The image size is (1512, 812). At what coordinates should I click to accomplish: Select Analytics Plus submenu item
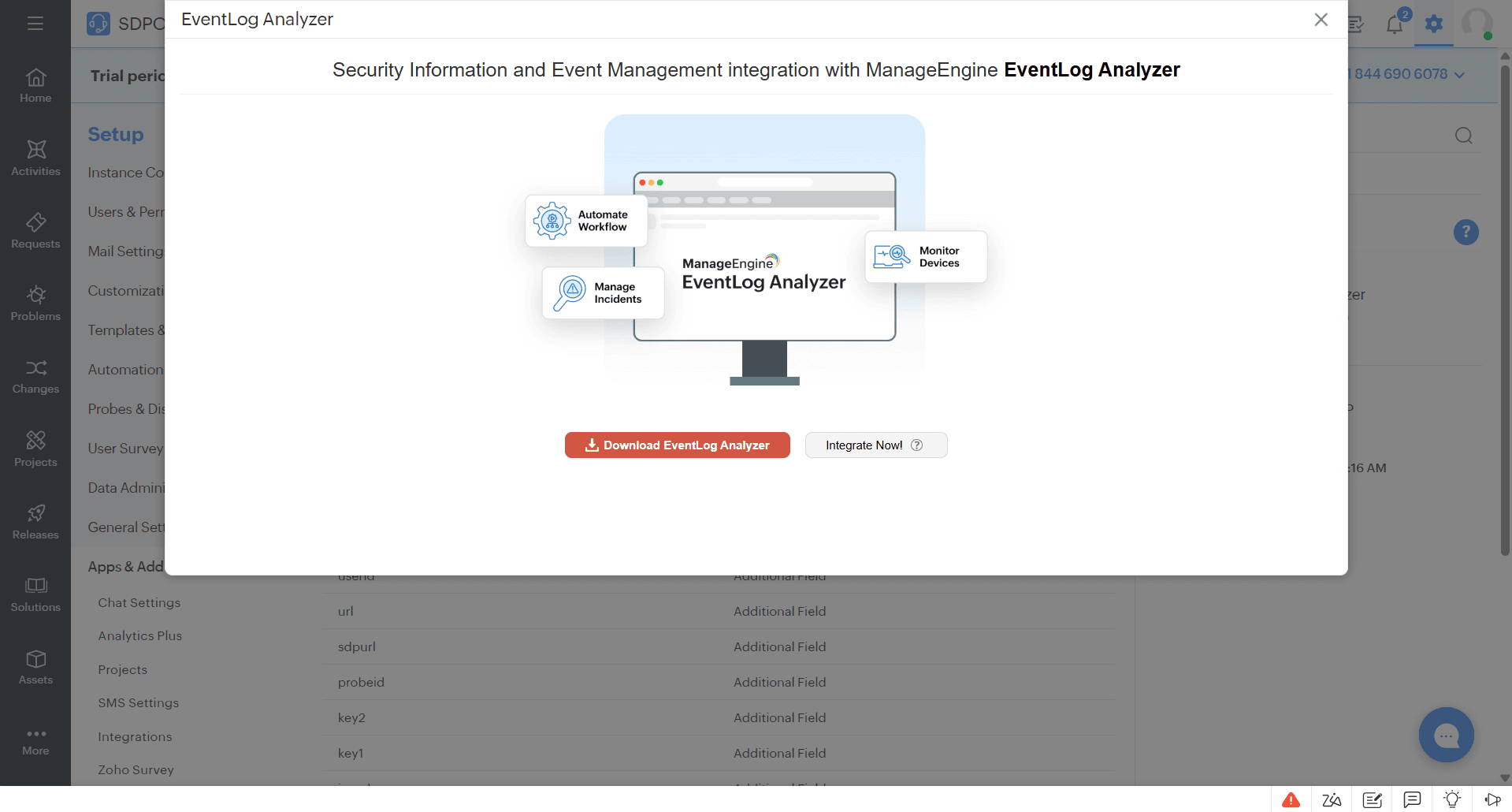click(x=139, y=635)
